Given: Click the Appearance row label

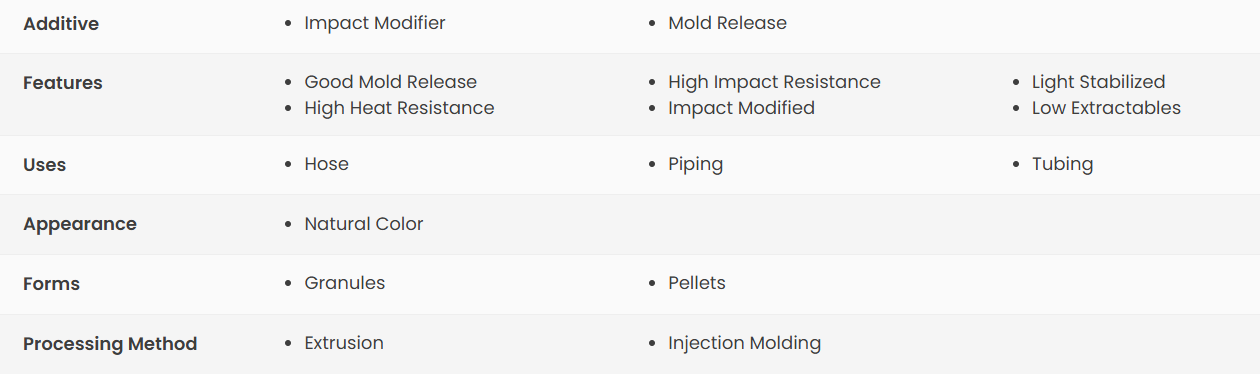Looking at the screenshot, I should [x=80, y=224].
